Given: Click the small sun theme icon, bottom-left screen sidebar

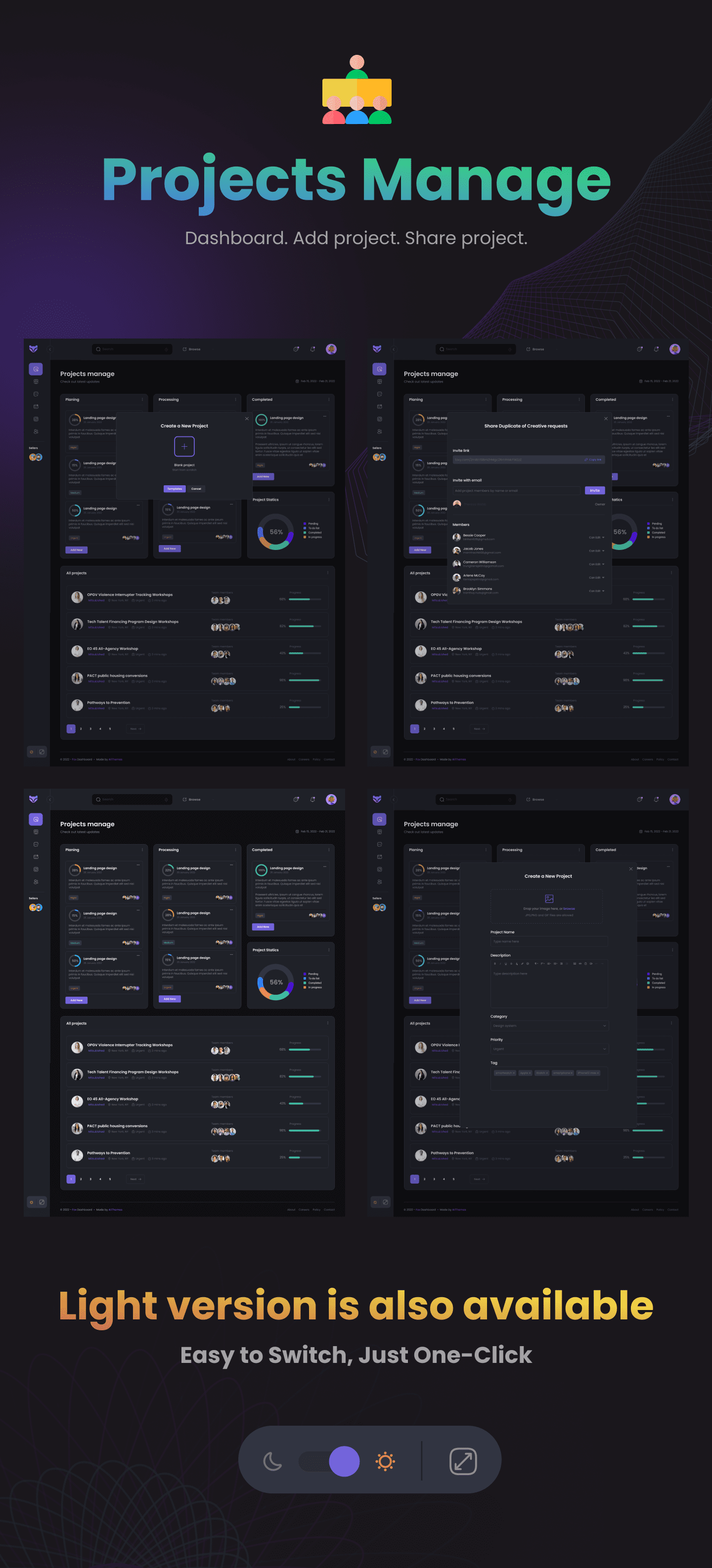Looking at the screenshot, I should click(32, 1202).
